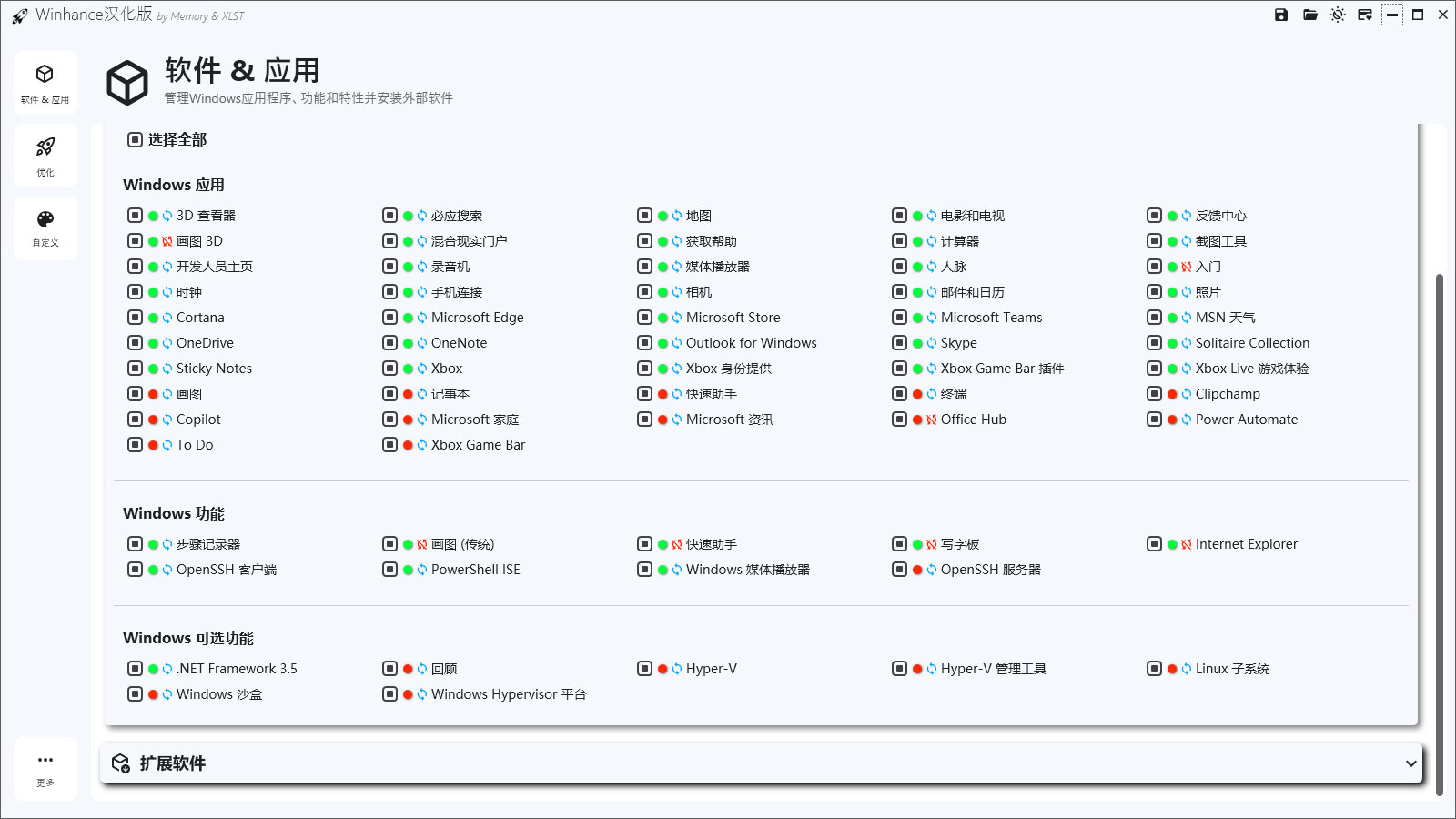Click the blue reinstall arrows beside Linux 子系统
The width and height of the screenshot is (1456, 819).
(x=1187, y=669)
